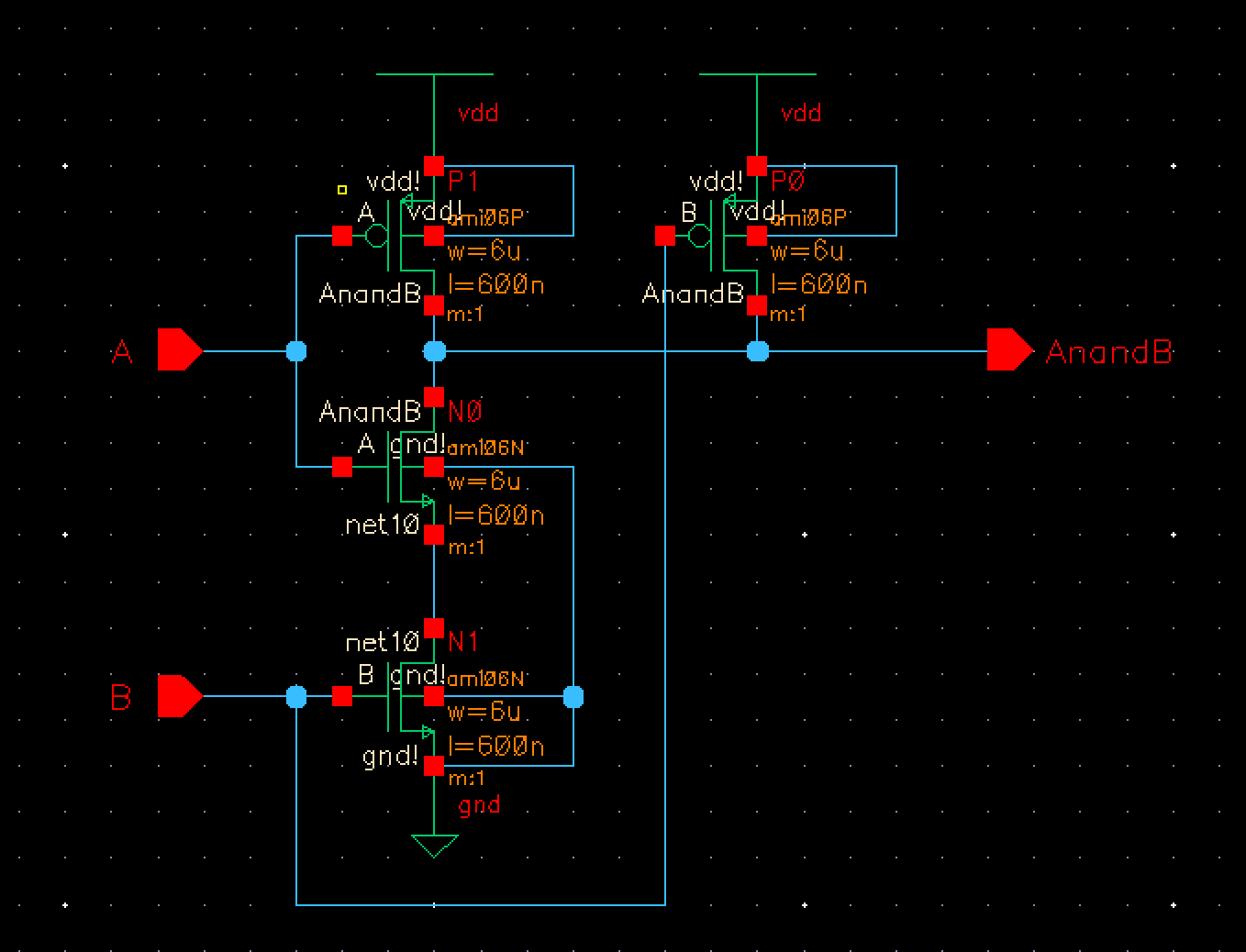Select the small yellow marker near P1
Screen dimensions: 1246x952
coord(342,190)
